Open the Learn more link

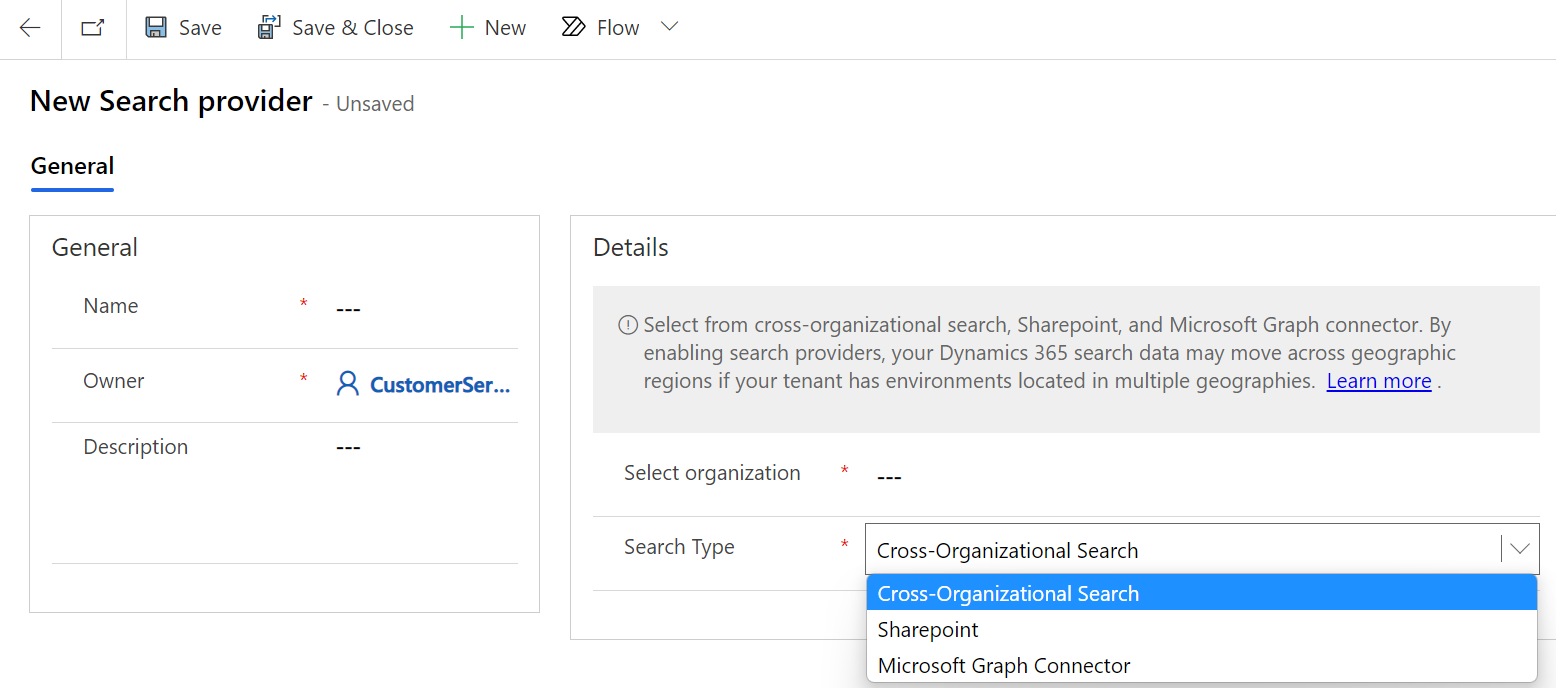pyautogui.click(x=1379, y=381)
